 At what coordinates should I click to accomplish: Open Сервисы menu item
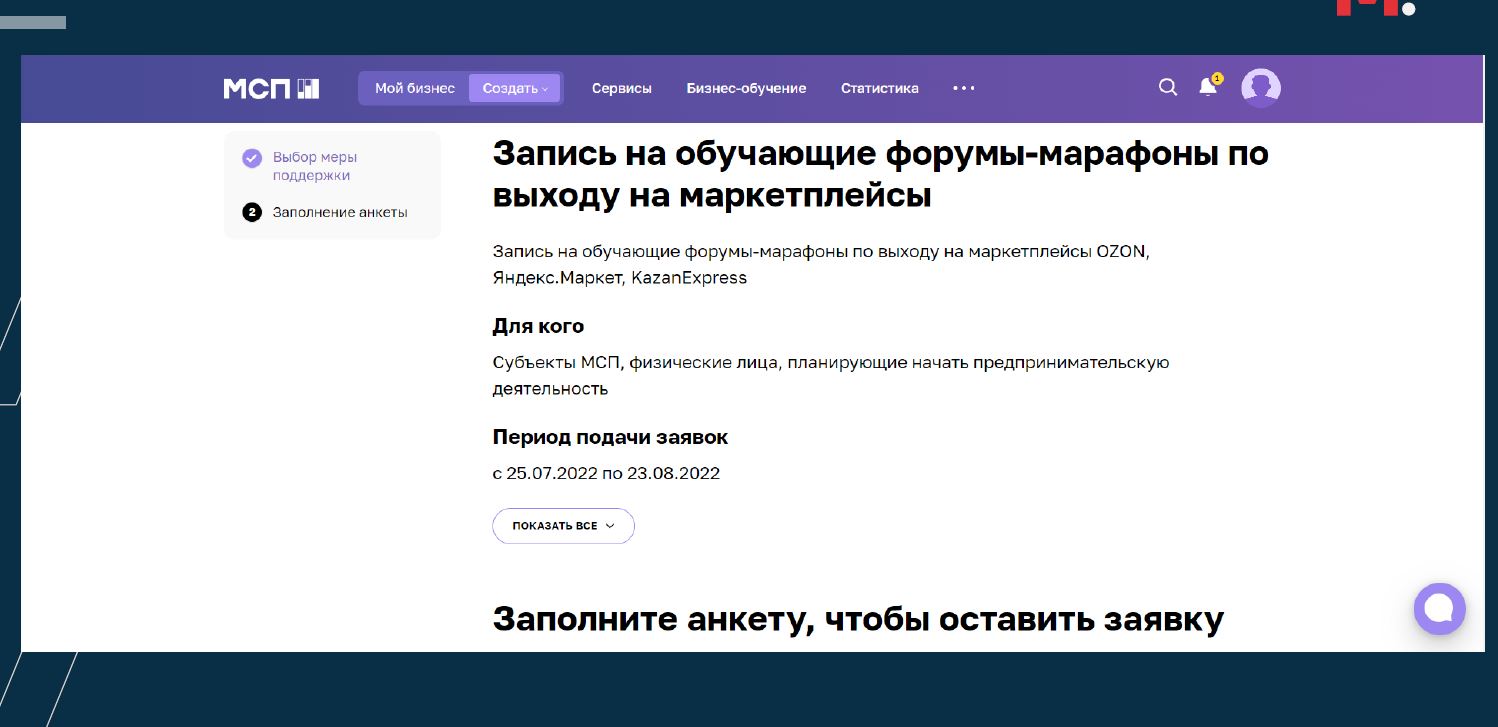(621, 88)
